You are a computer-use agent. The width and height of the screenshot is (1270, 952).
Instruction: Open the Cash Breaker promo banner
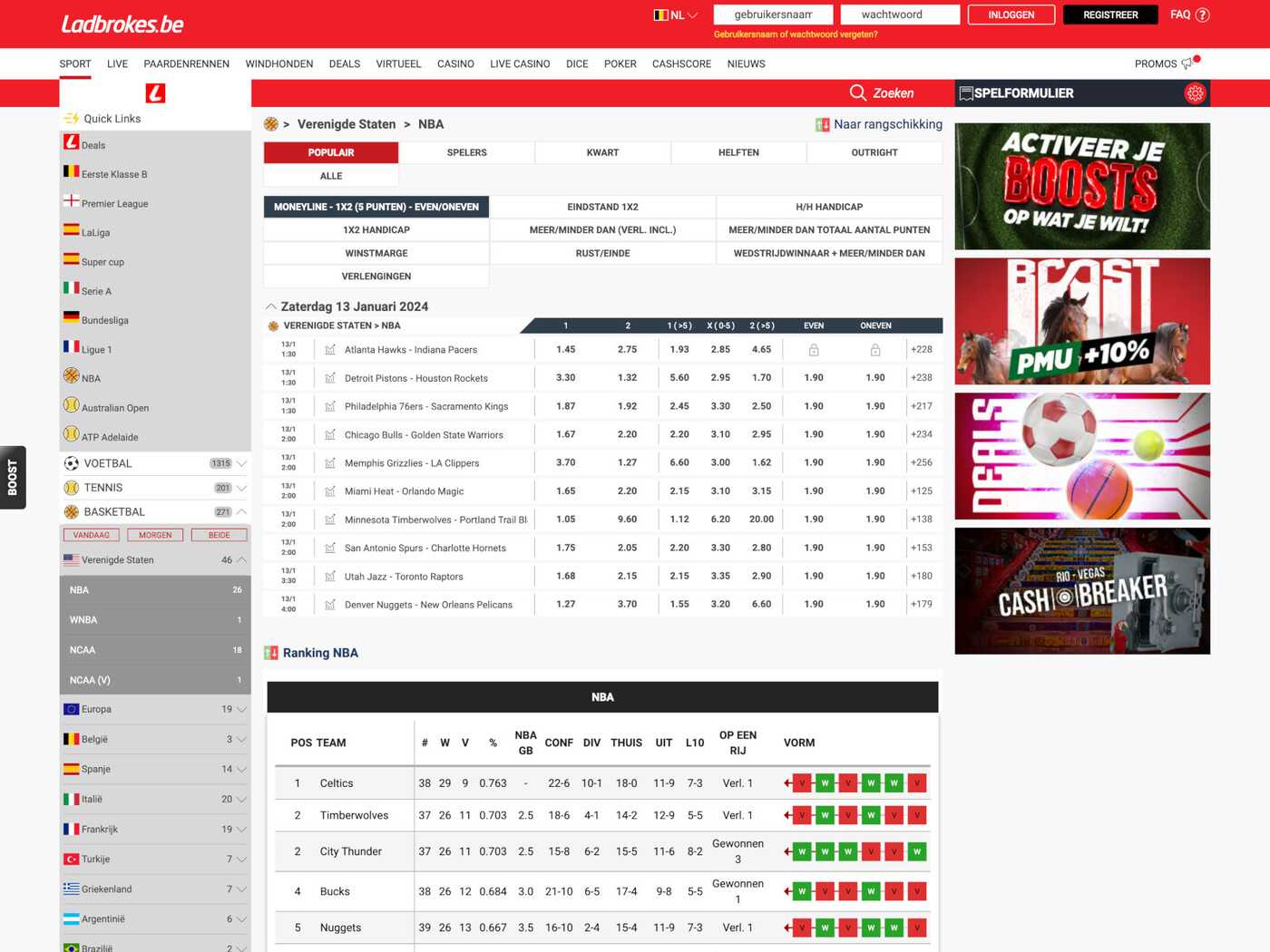[x=1082, y=591]
